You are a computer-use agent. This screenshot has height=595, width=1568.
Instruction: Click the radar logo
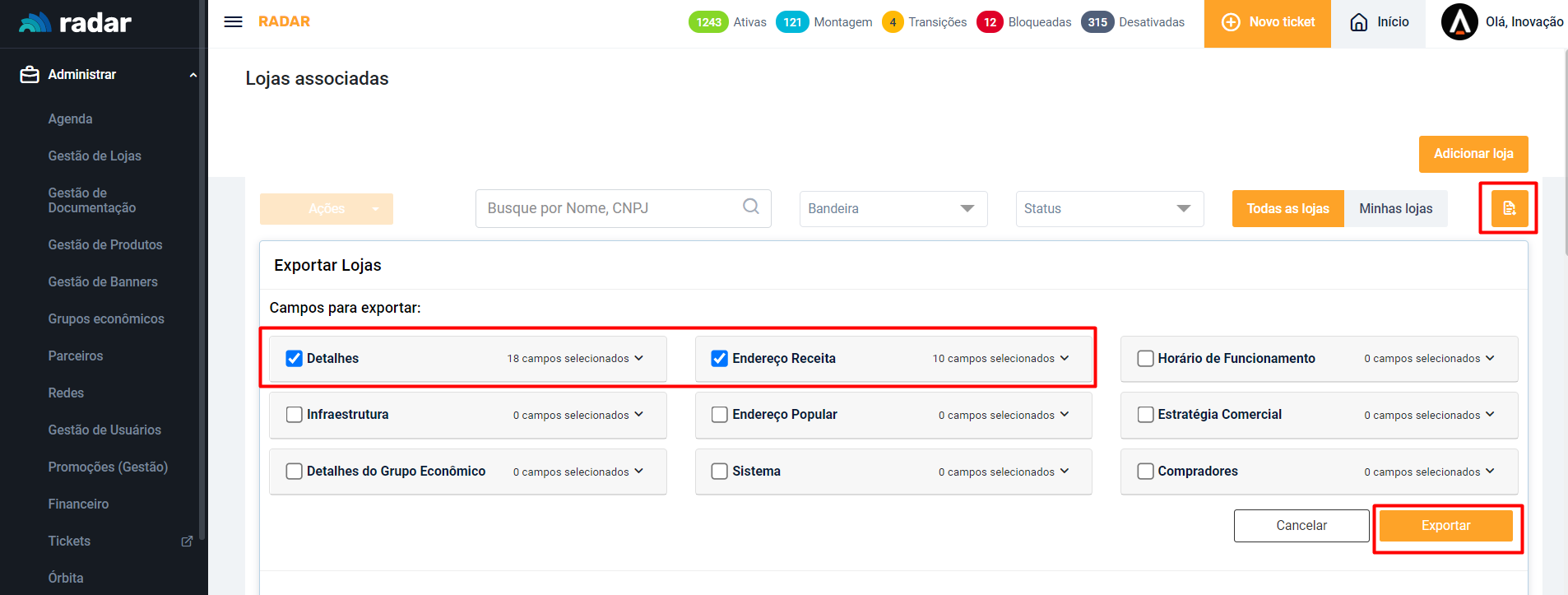[76, 23]
